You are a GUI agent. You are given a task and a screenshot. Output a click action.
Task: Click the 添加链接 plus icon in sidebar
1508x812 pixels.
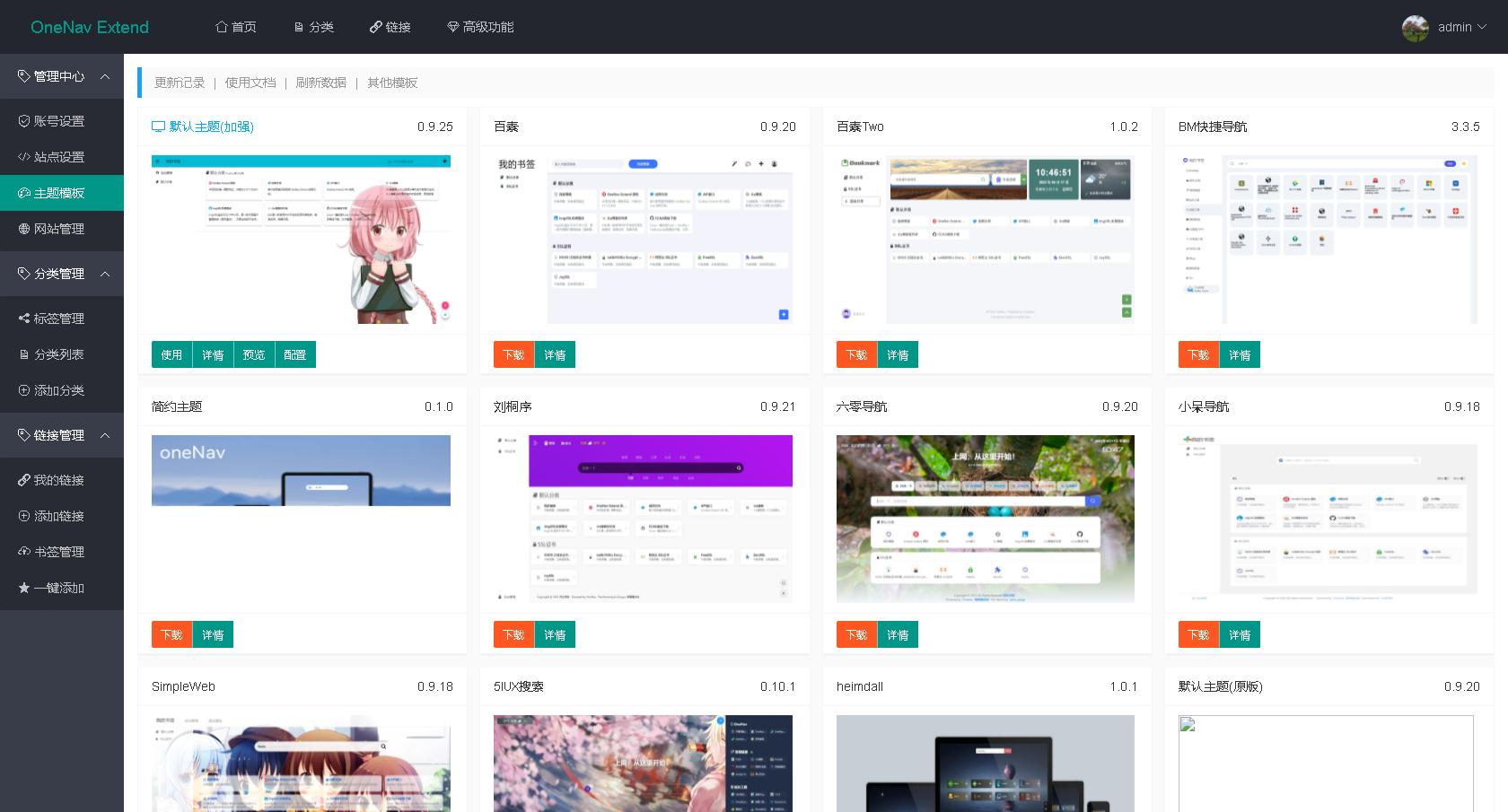[25, 515]
